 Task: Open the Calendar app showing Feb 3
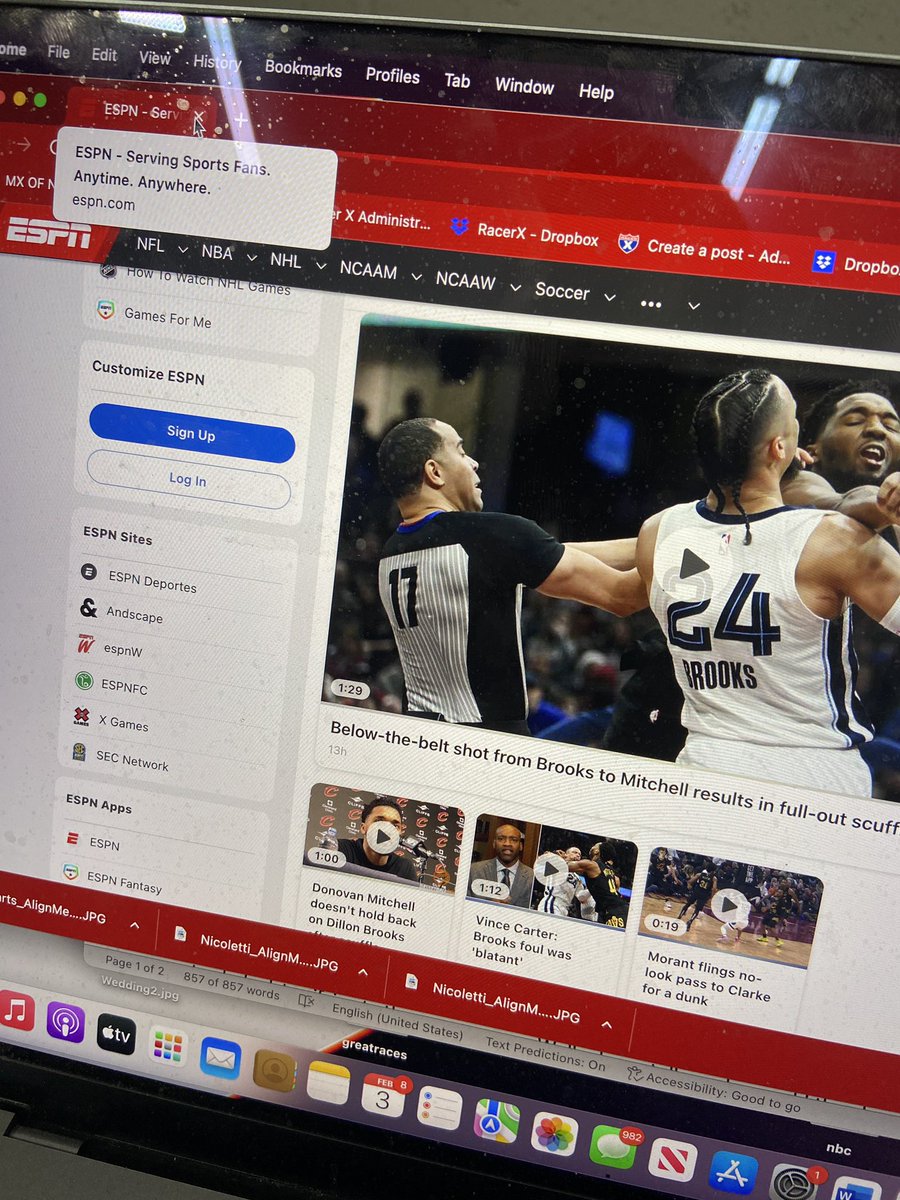pos(383,1096)
